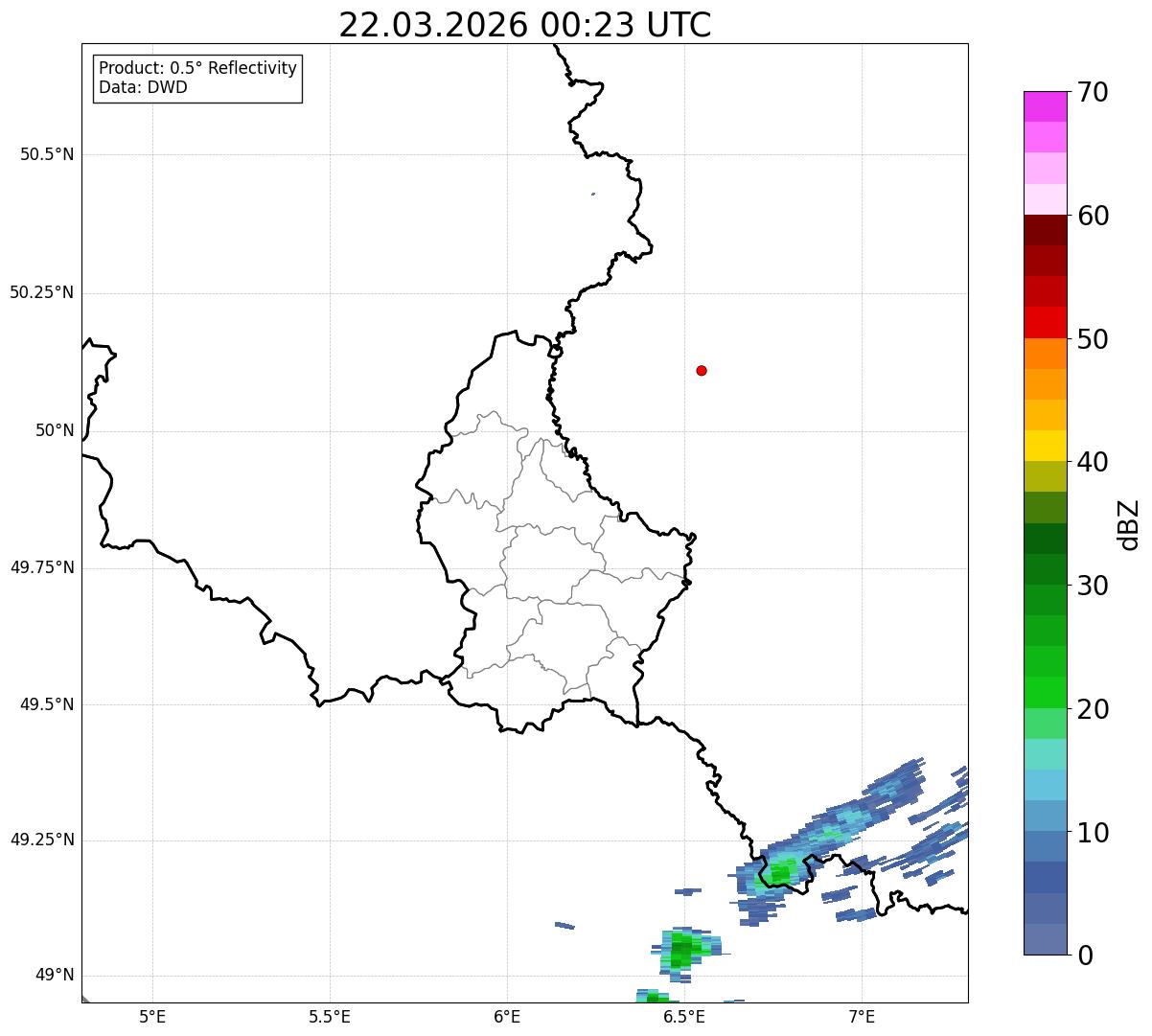Click the "50.5°N" latitude label
This screenshot has width=1152, height=1036.
point(47,154)
